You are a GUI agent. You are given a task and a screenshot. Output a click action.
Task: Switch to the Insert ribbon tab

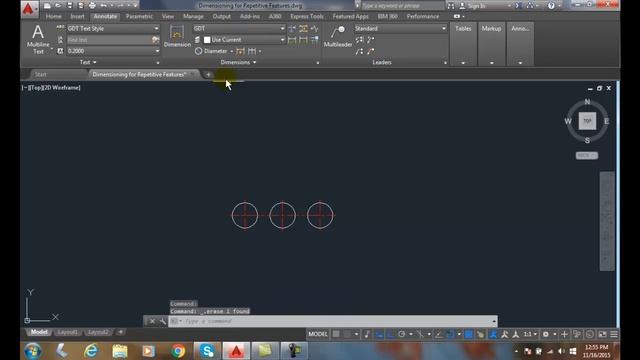point(77,16)
